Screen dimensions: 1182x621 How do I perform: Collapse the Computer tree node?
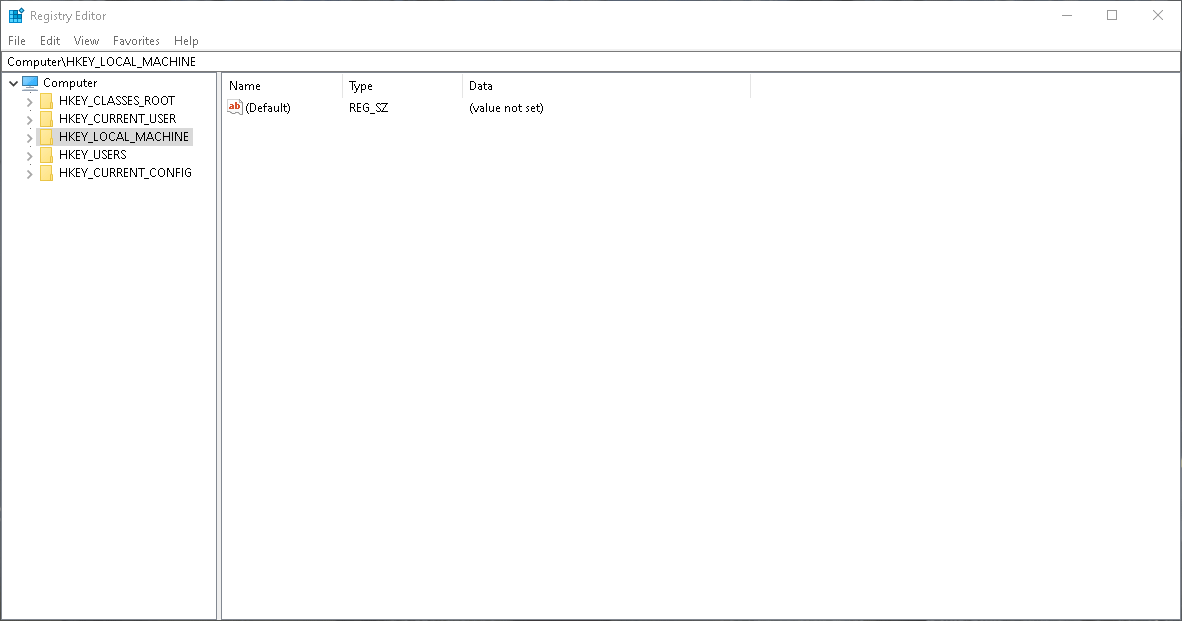click(14, 83)
